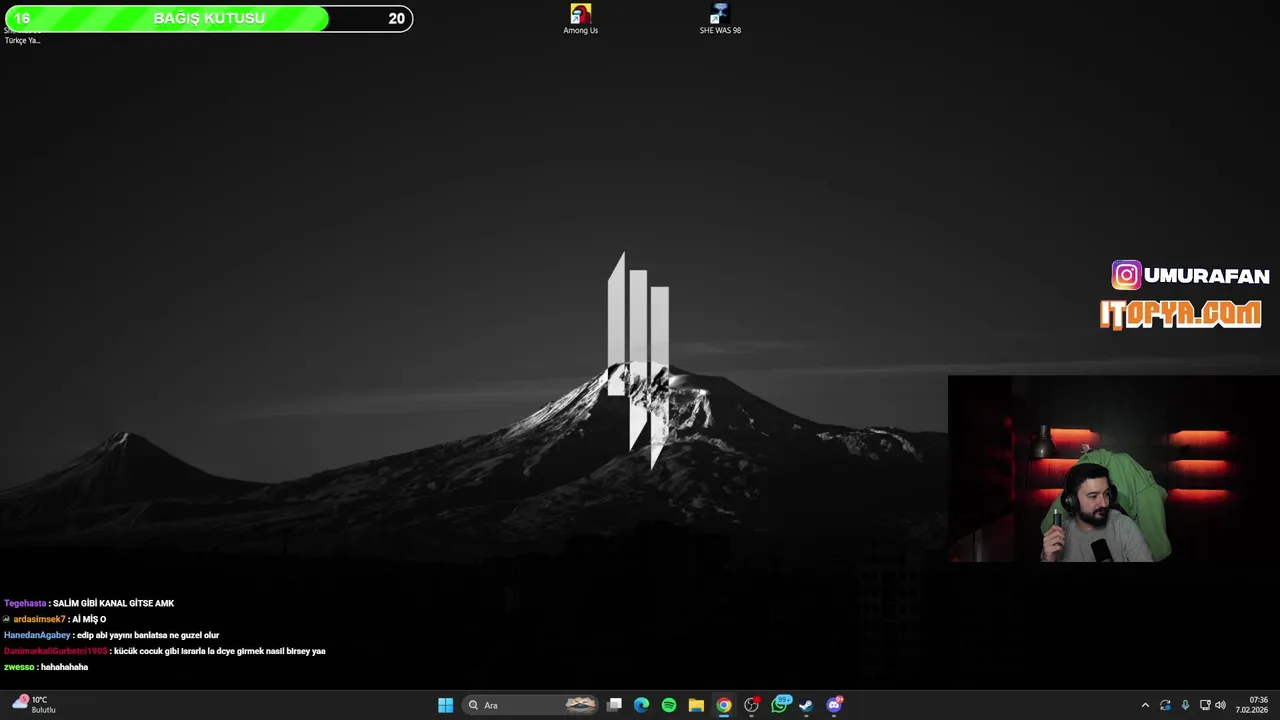Open Task View from the taskbar
The width and height of the screenshot is (1280, 720).
[x=614, y=705]
